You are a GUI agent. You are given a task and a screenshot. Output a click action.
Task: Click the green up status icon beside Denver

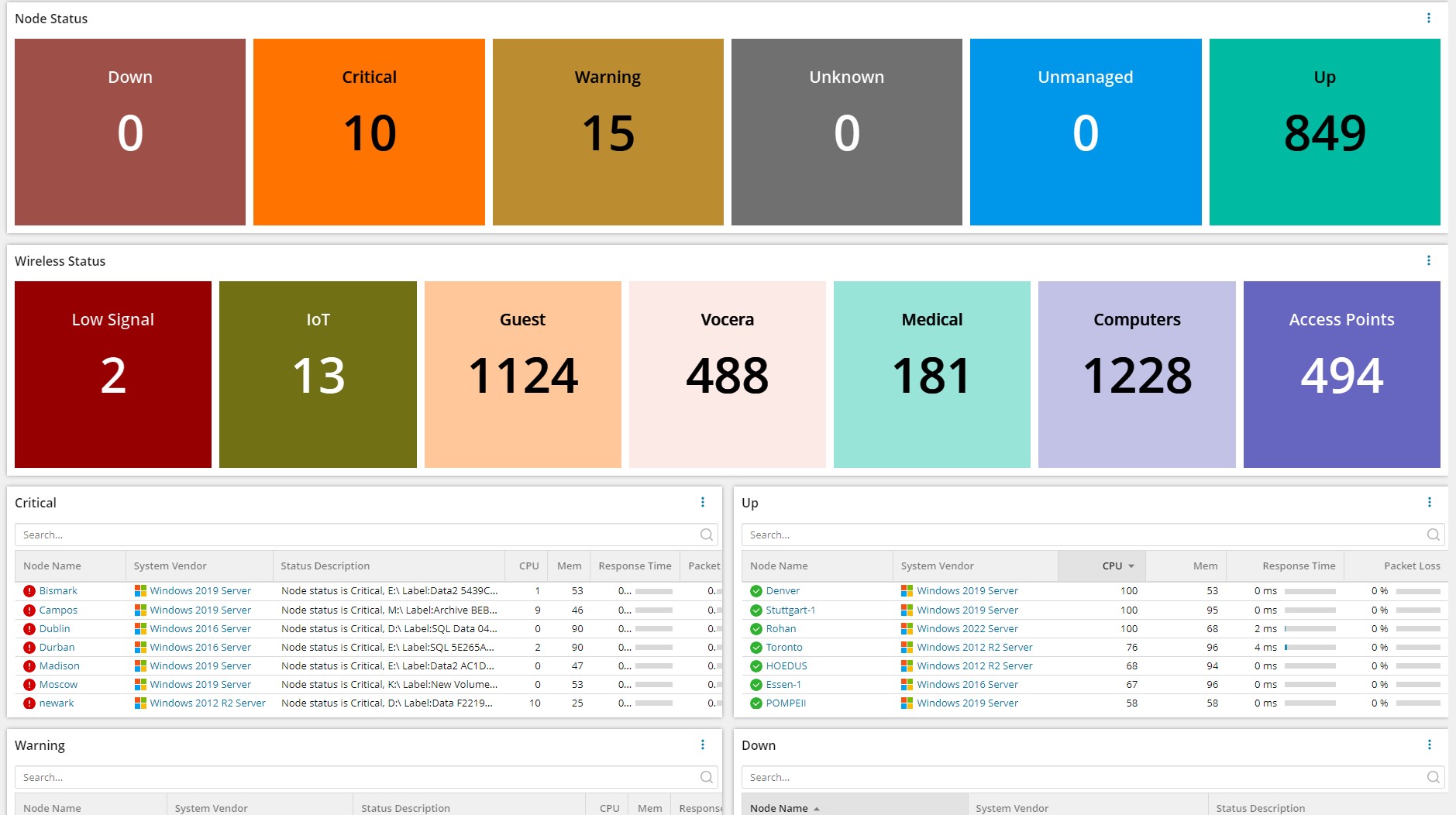(x=756, y=591)
